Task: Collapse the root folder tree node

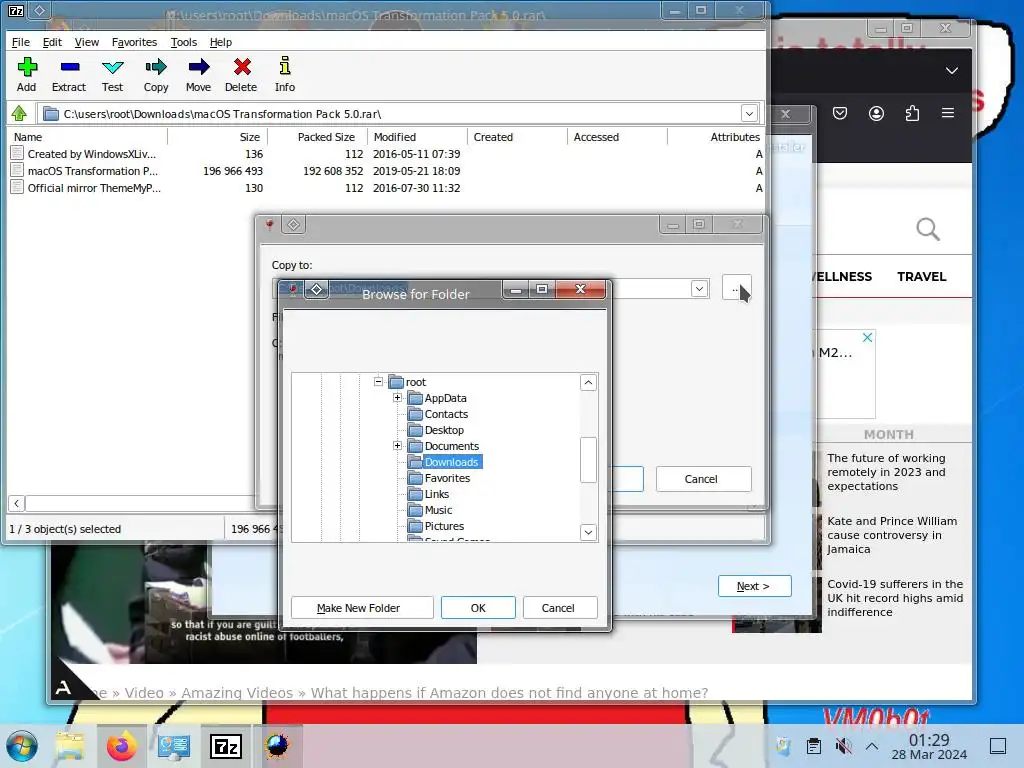Action: pos(378,381)
